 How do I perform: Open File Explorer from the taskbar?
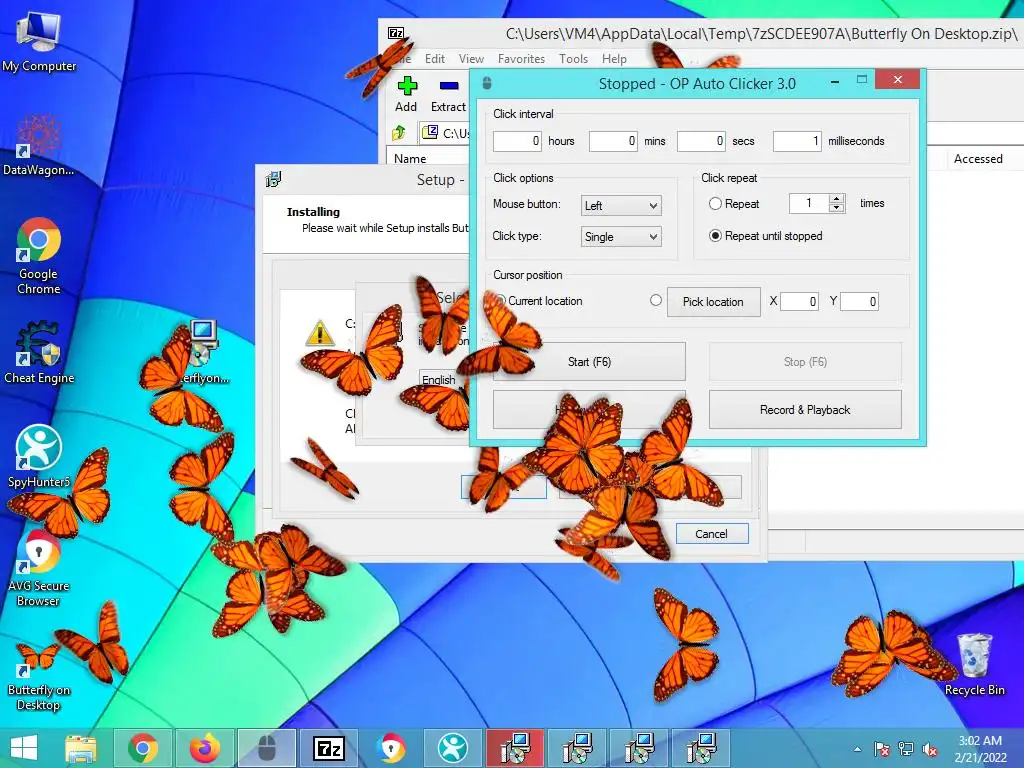coord(81,748)
